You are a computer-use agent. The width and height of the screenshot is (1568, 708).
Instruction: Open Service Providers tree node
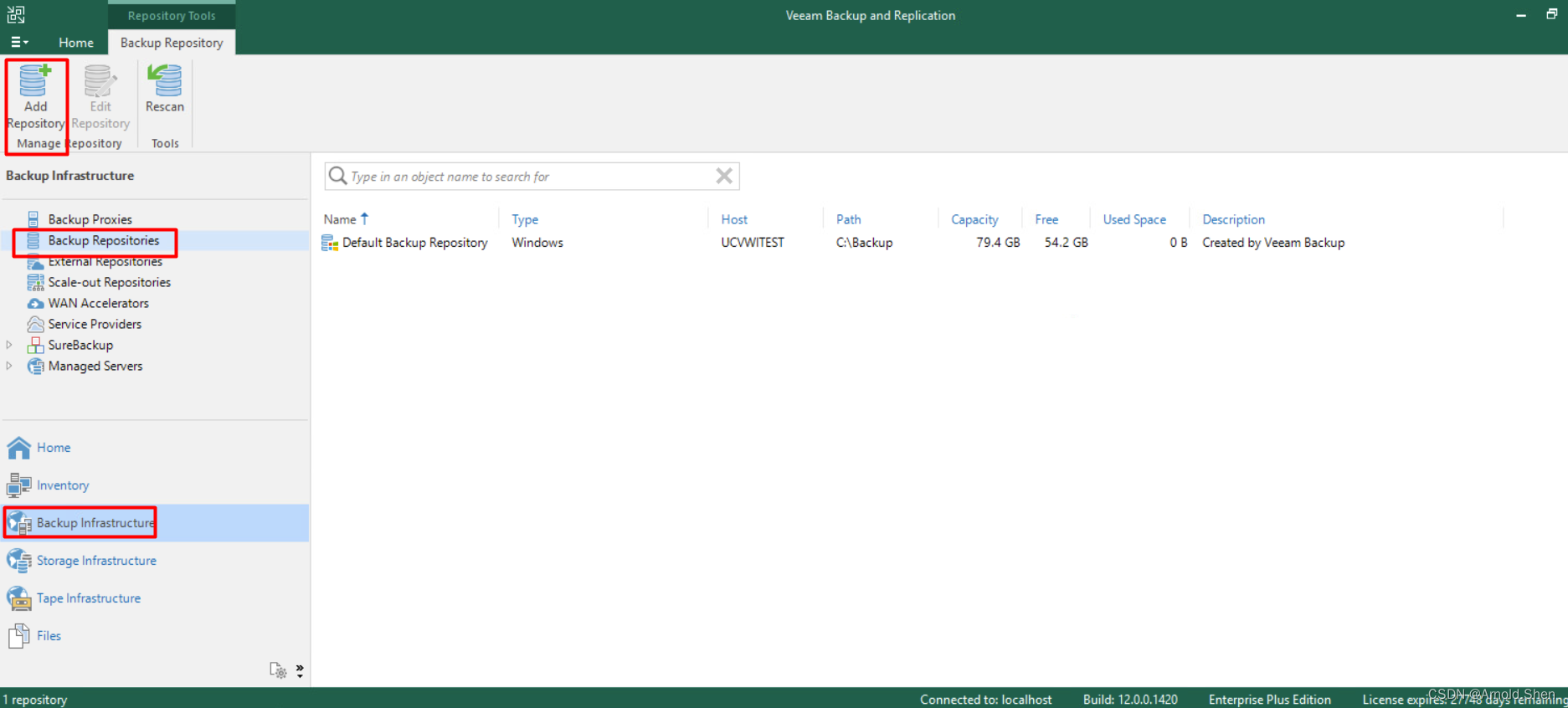[95, 324]
